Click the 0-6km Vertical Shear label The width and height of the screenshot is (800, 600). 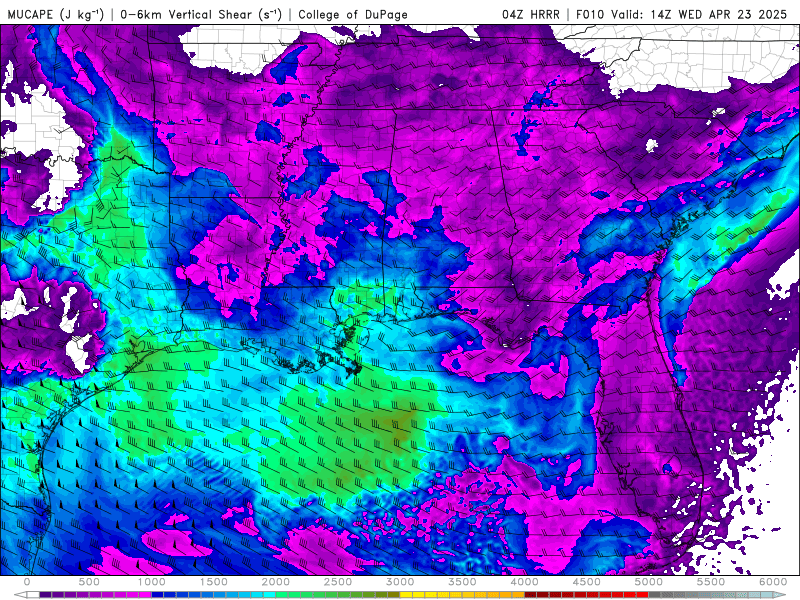[x=201, y=14]
